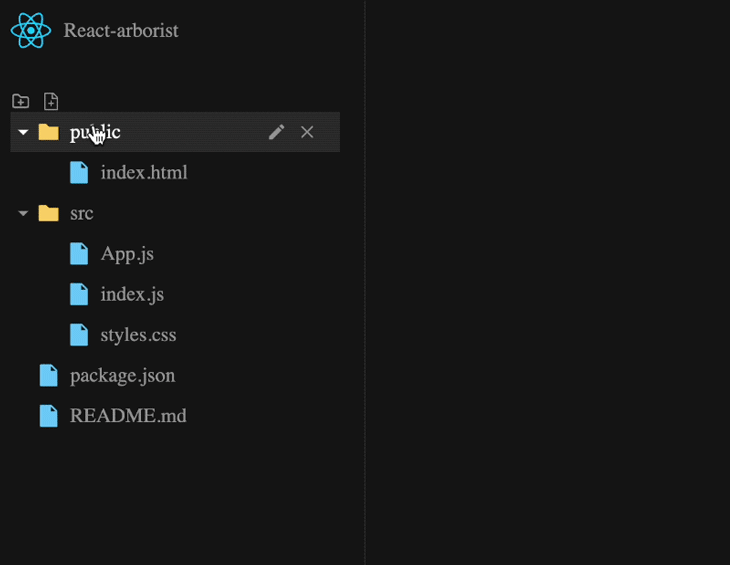Image resolution: width=730 pixels, height=565 pixels.
Task: Click the yellow src folder icon
Action: [x=48, y=213]
